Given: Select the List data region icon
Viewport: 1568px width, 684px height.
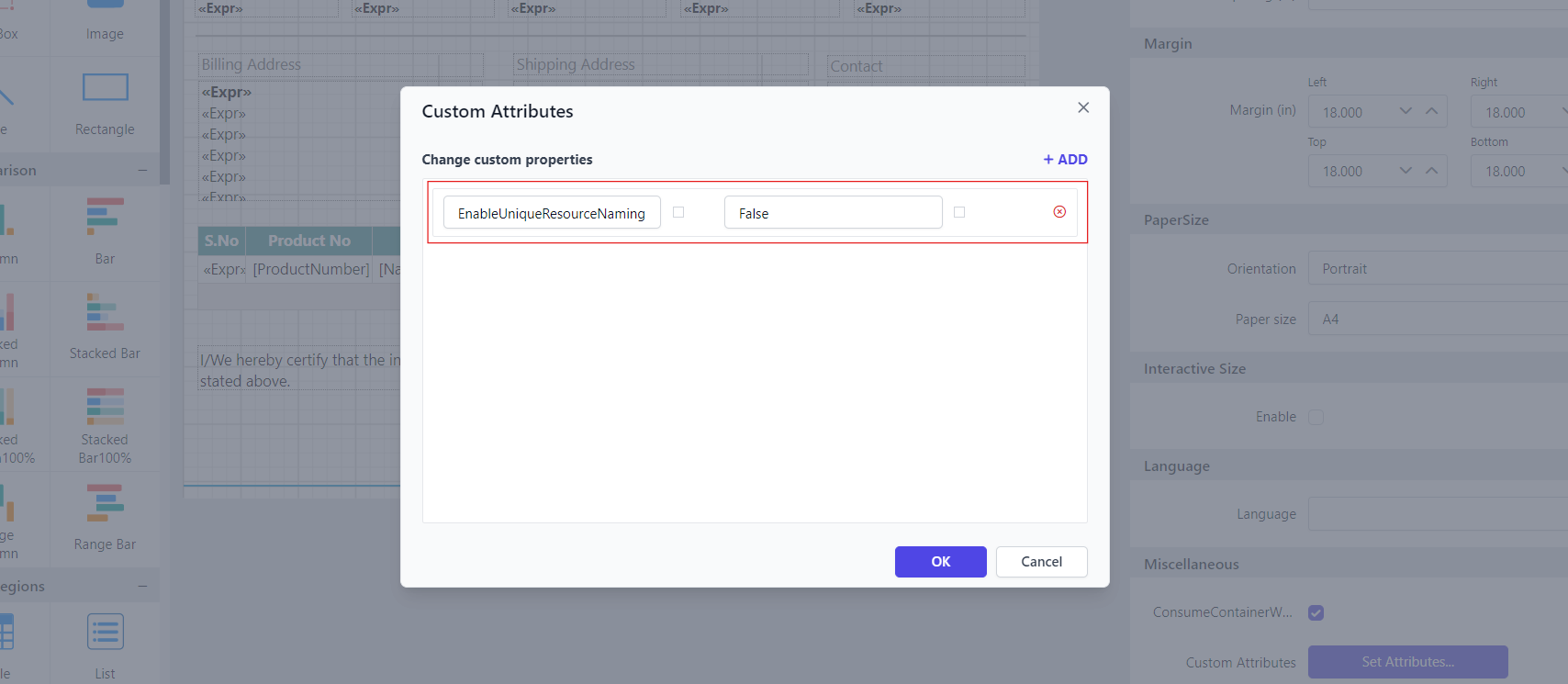Looking at the screenshot, I should point(105,633).
